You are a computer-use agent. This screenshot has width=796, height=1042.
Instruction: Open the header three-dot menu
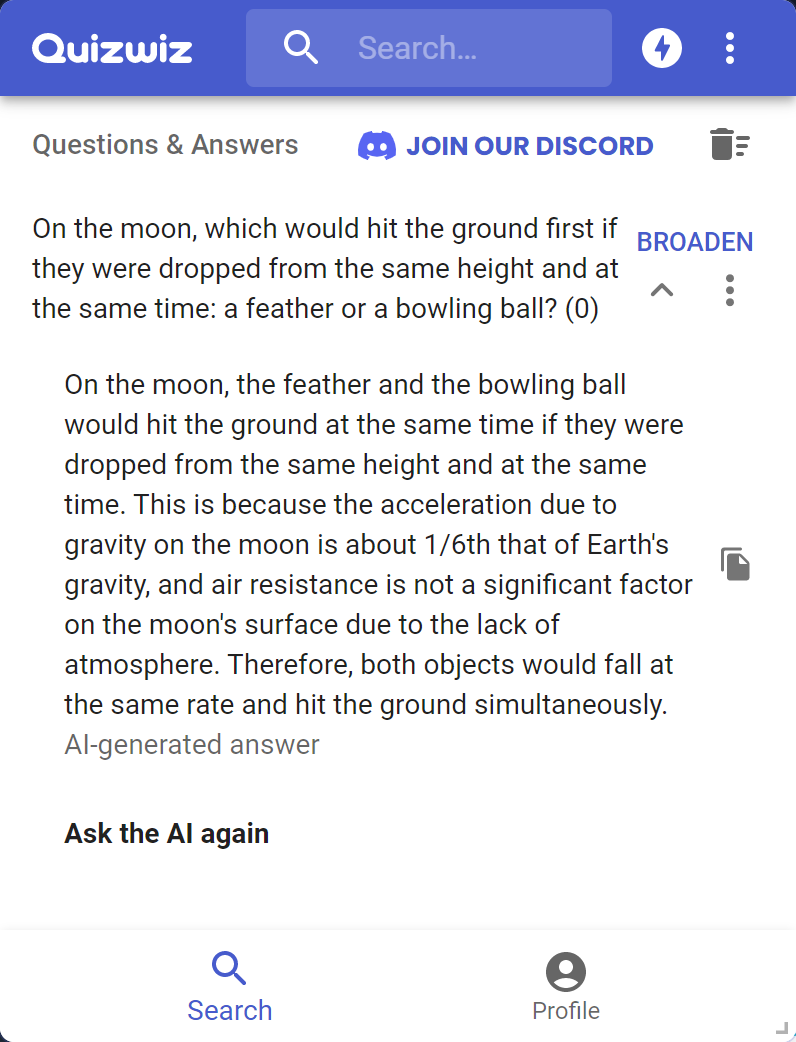coord(730,48)
